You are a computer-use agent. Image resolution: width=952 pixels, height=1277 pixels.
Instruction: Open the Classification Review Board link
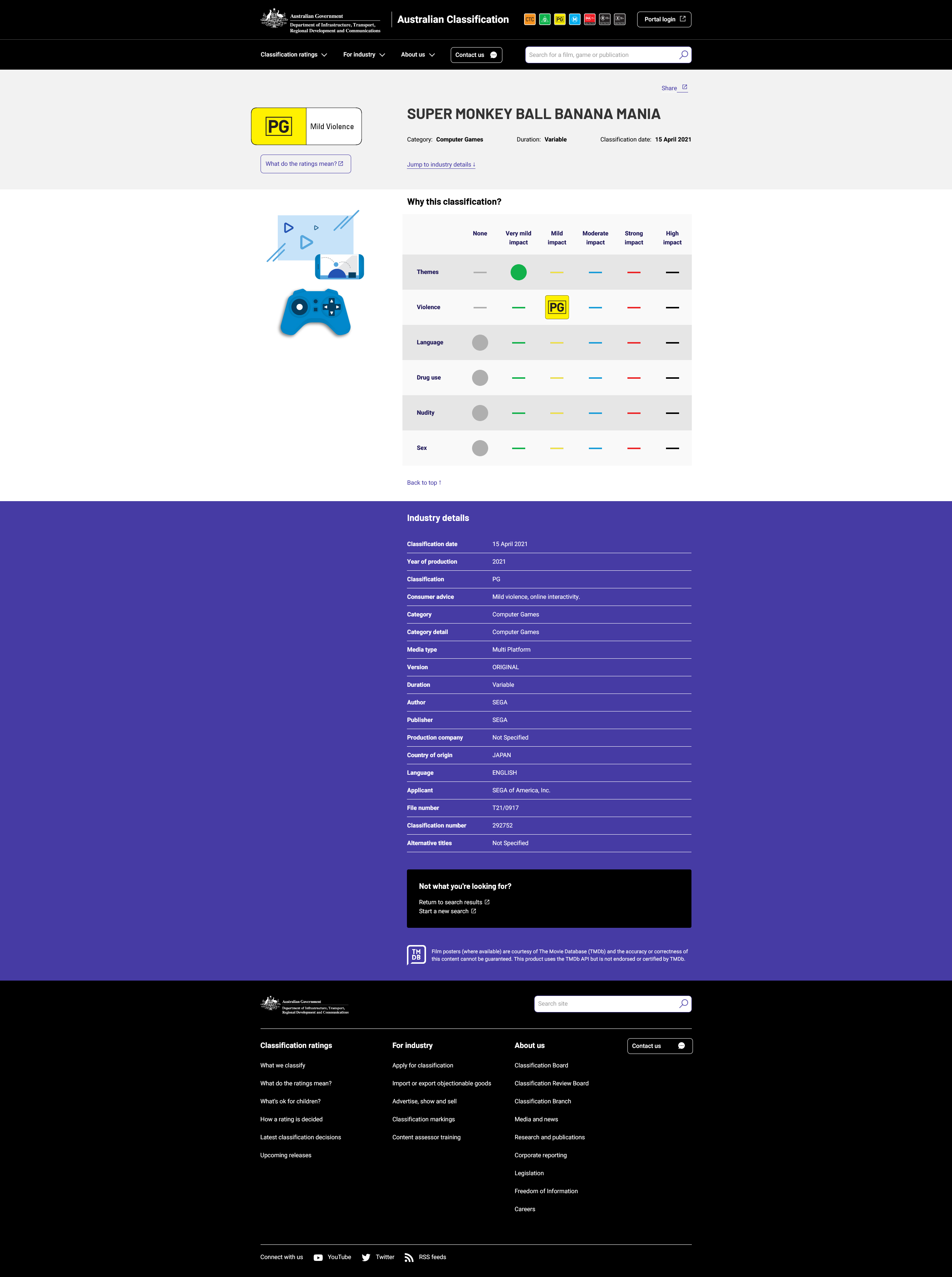(552, 1084)
